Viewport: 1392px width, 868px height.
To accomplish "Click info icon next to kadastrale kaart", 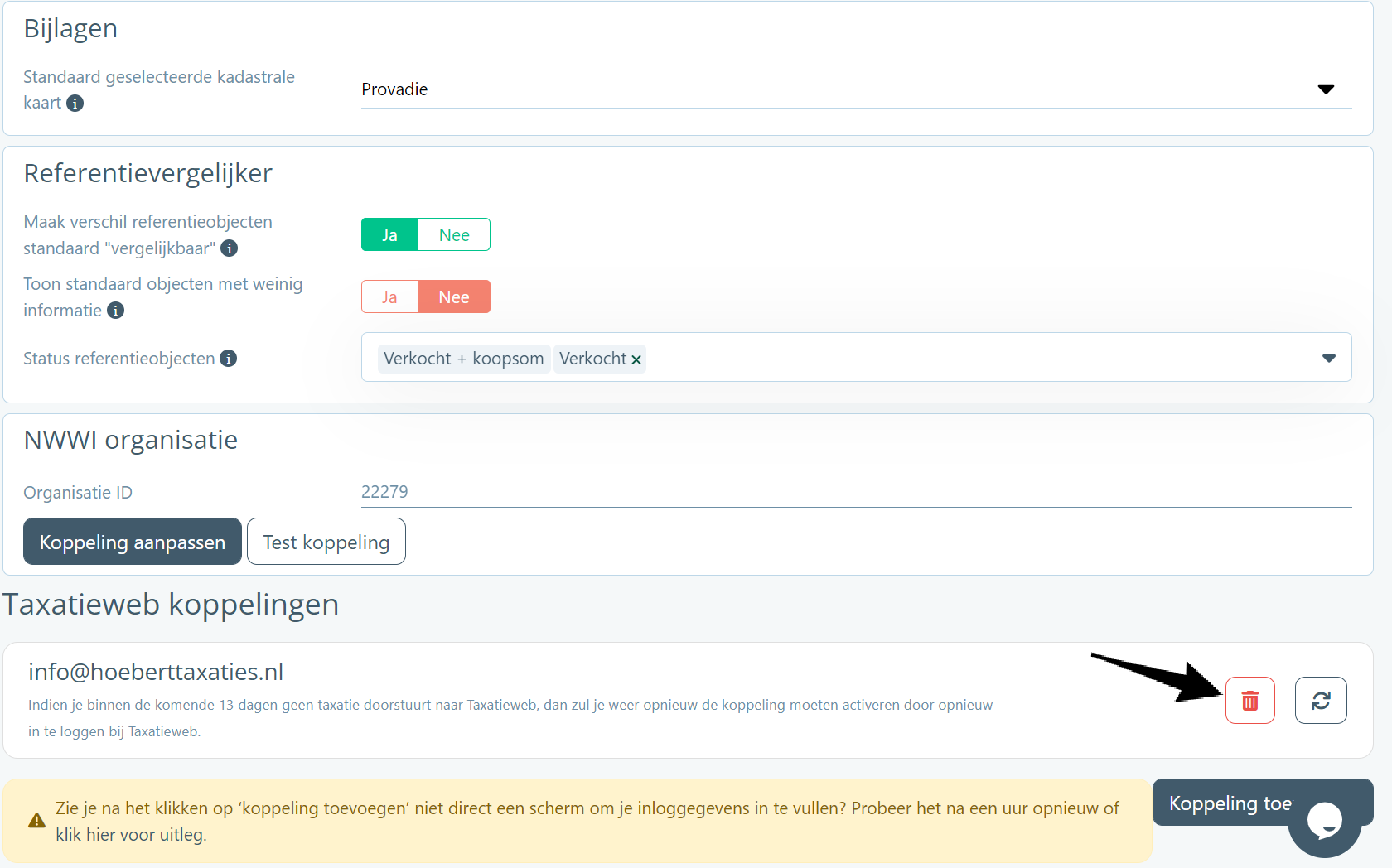I will pos(75,104).
